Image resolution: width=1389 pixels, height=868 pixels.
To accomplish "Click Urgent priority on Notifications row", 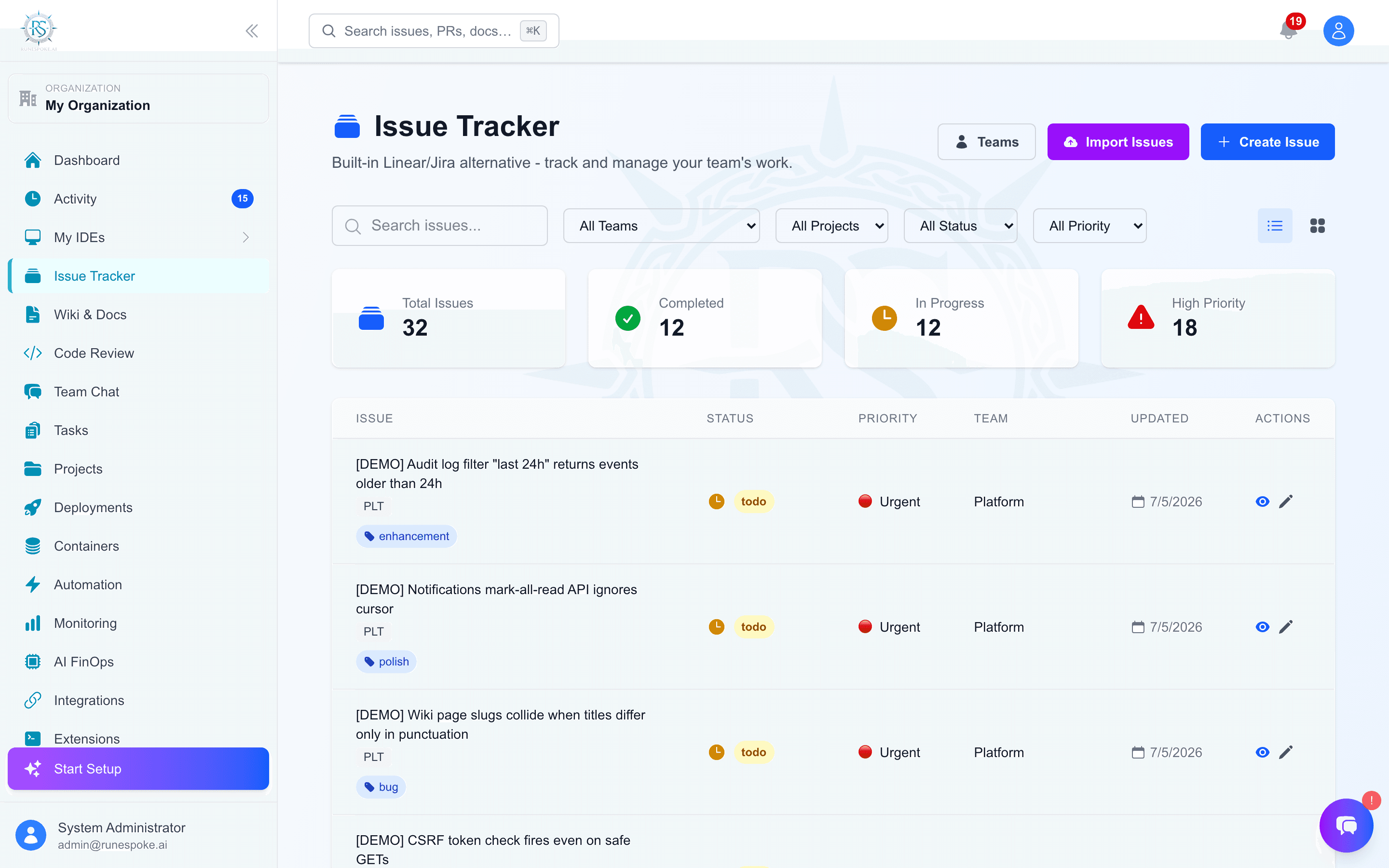I will coord(889,627).
